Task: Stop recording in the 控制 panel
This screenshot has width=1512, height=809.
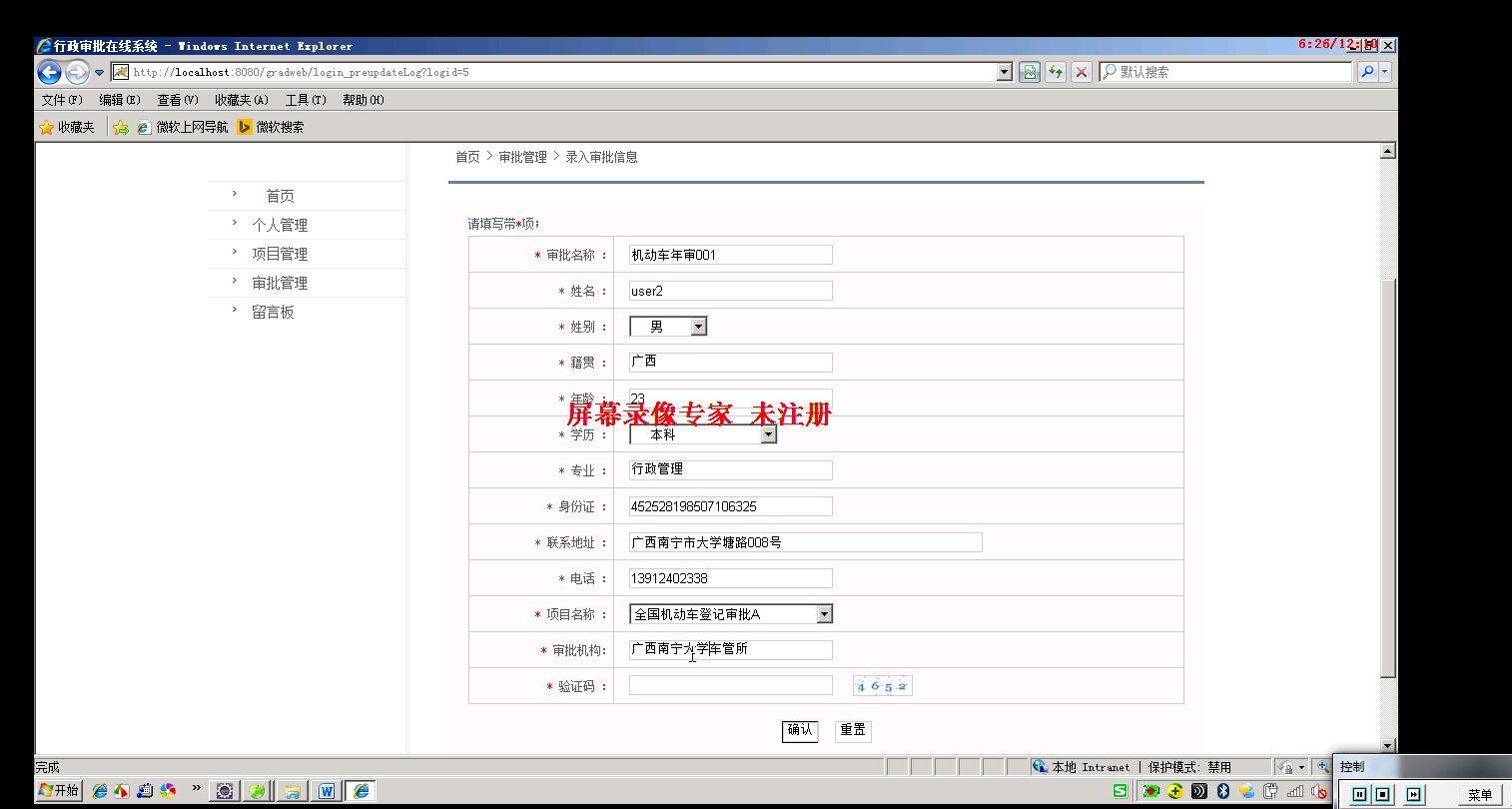Action: click(1383, 795)
